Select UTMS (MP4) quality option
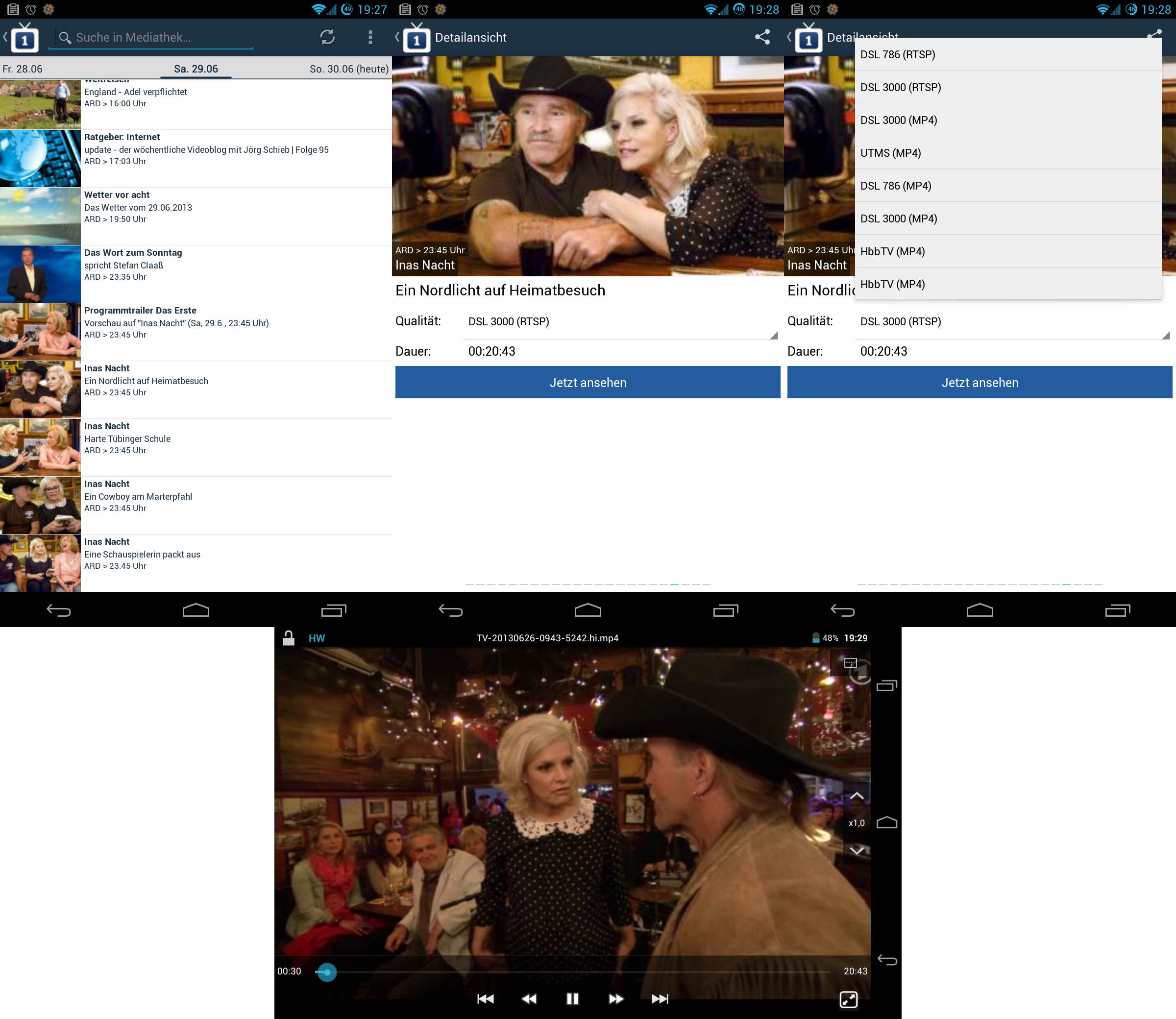Viewport: 1176px width, 1019px height. (1008, 153)
